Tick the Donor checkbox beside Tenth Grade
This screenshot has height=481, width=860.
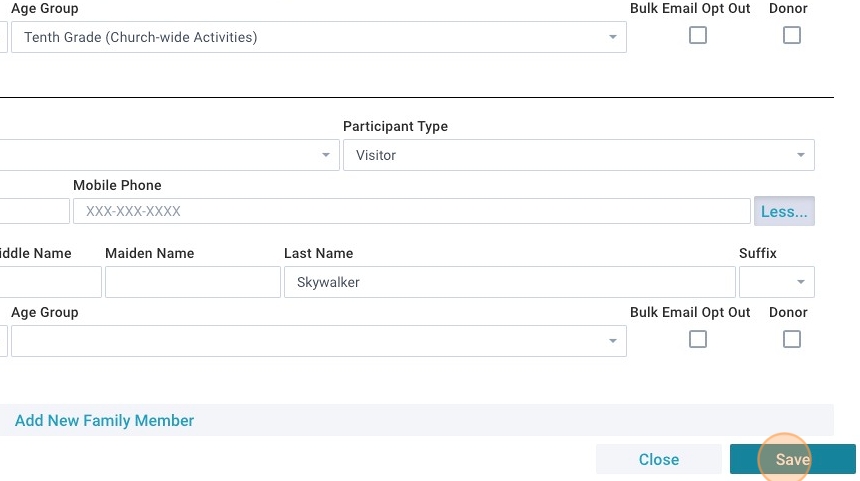(x=792, y=35)
